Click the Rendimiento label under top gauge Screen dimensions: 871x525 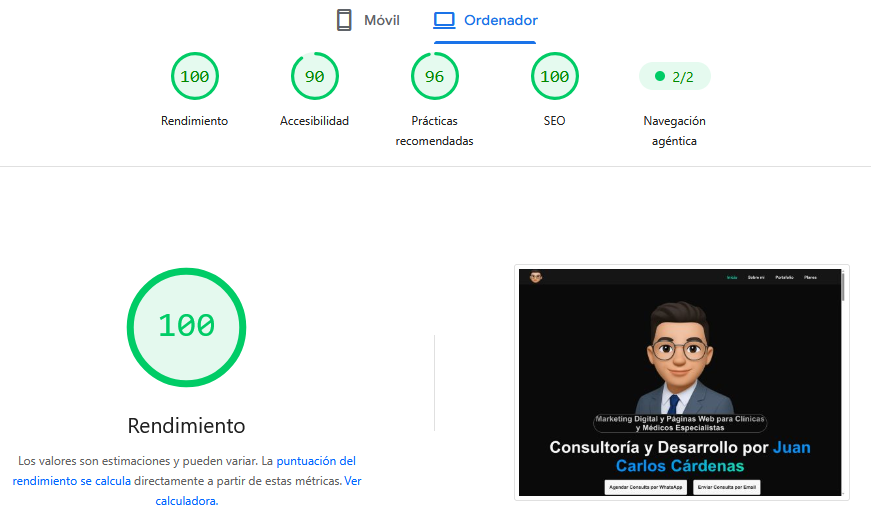(194, 121)
